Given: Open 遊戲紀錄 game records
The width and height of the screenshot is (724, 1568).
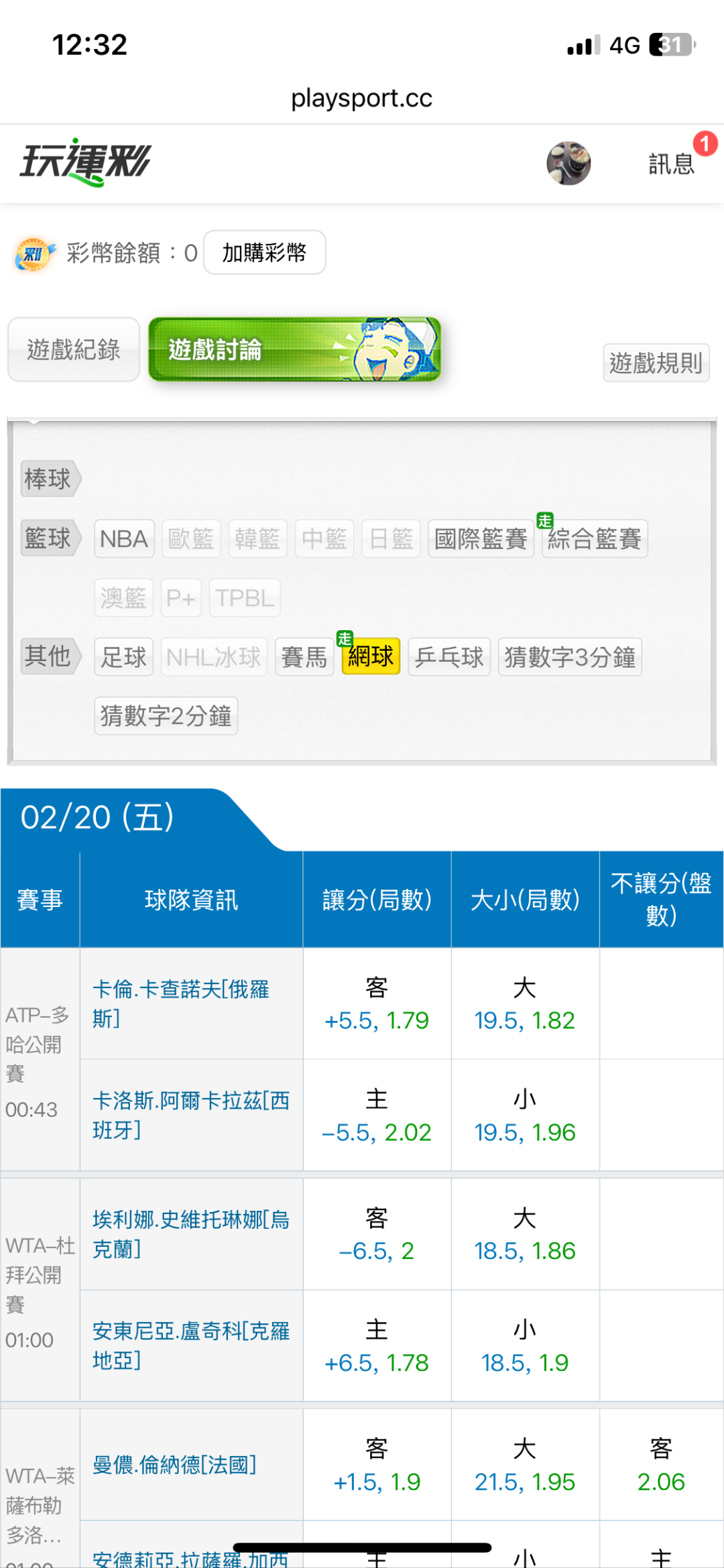Looking at the screenshot, I should (74, 349).
